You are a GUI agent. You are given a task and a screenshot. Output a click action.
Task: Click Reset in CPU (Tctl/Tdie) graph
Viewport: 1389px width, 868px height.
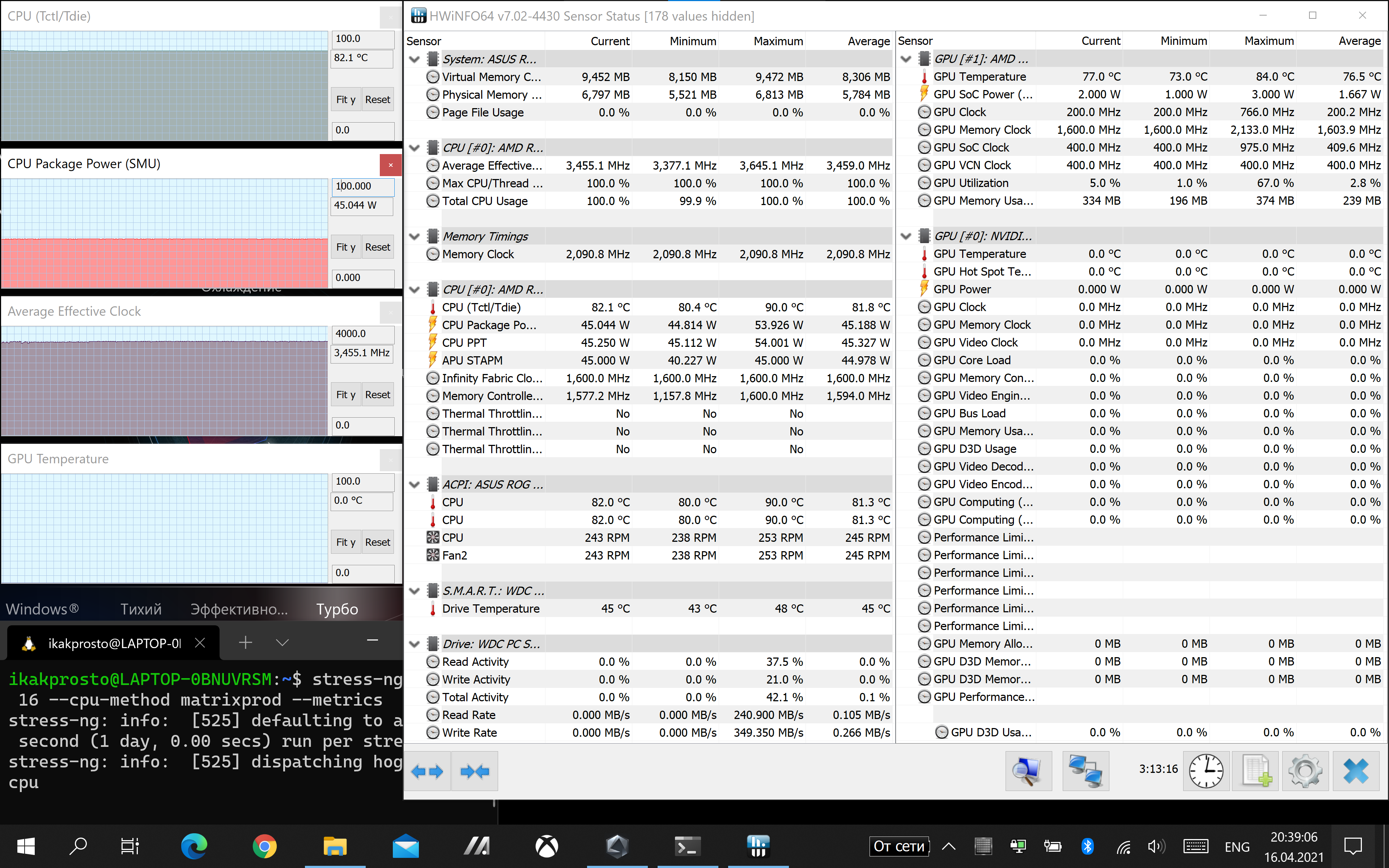coord(378,99)
